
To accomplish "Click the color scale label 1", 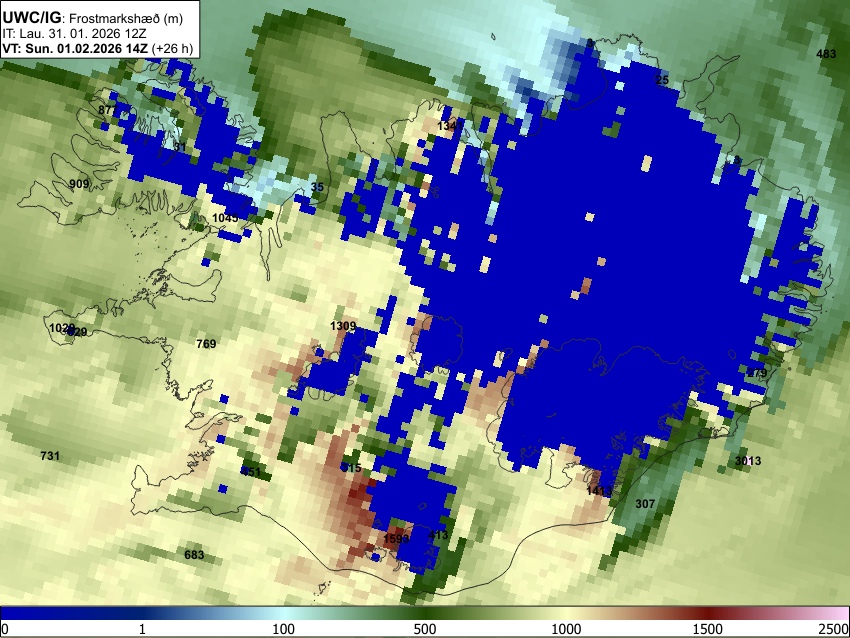I will [142, 629].
